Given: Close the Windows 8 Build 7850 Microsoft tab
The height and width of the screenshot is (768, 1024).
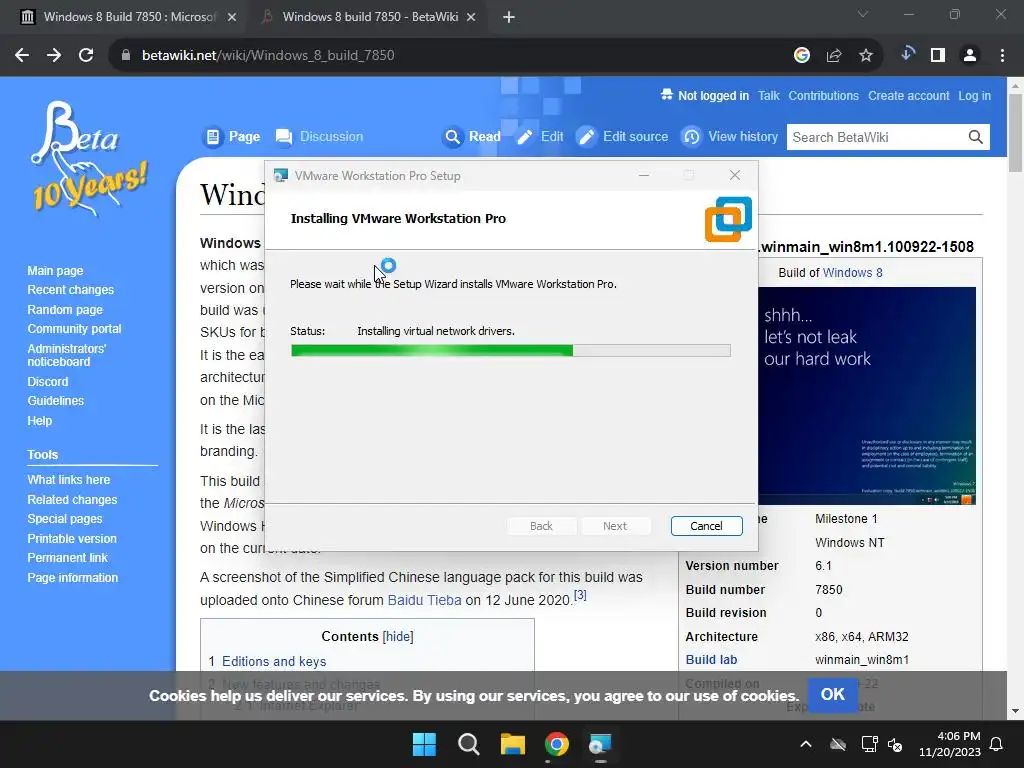Looking at the screenshot, I should pyautogui.click(x=232, y=17).
